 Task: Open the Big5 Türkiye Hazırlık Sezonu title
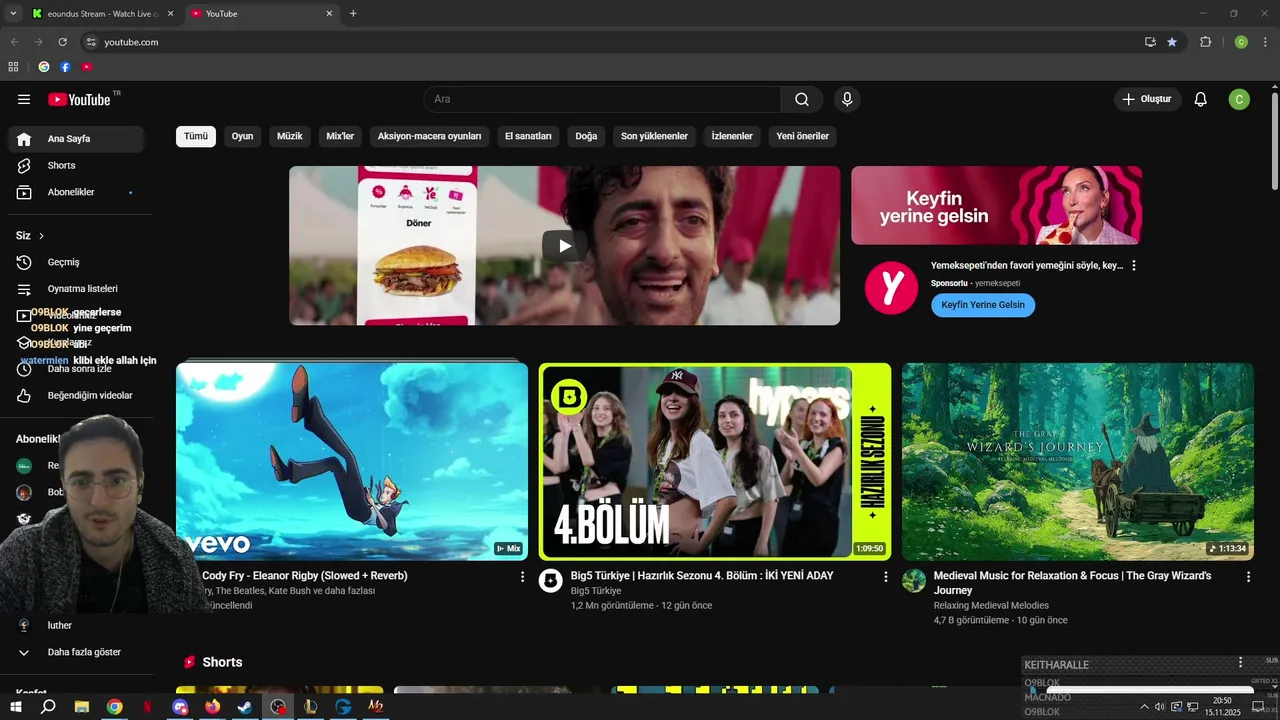tap(702, 576)
